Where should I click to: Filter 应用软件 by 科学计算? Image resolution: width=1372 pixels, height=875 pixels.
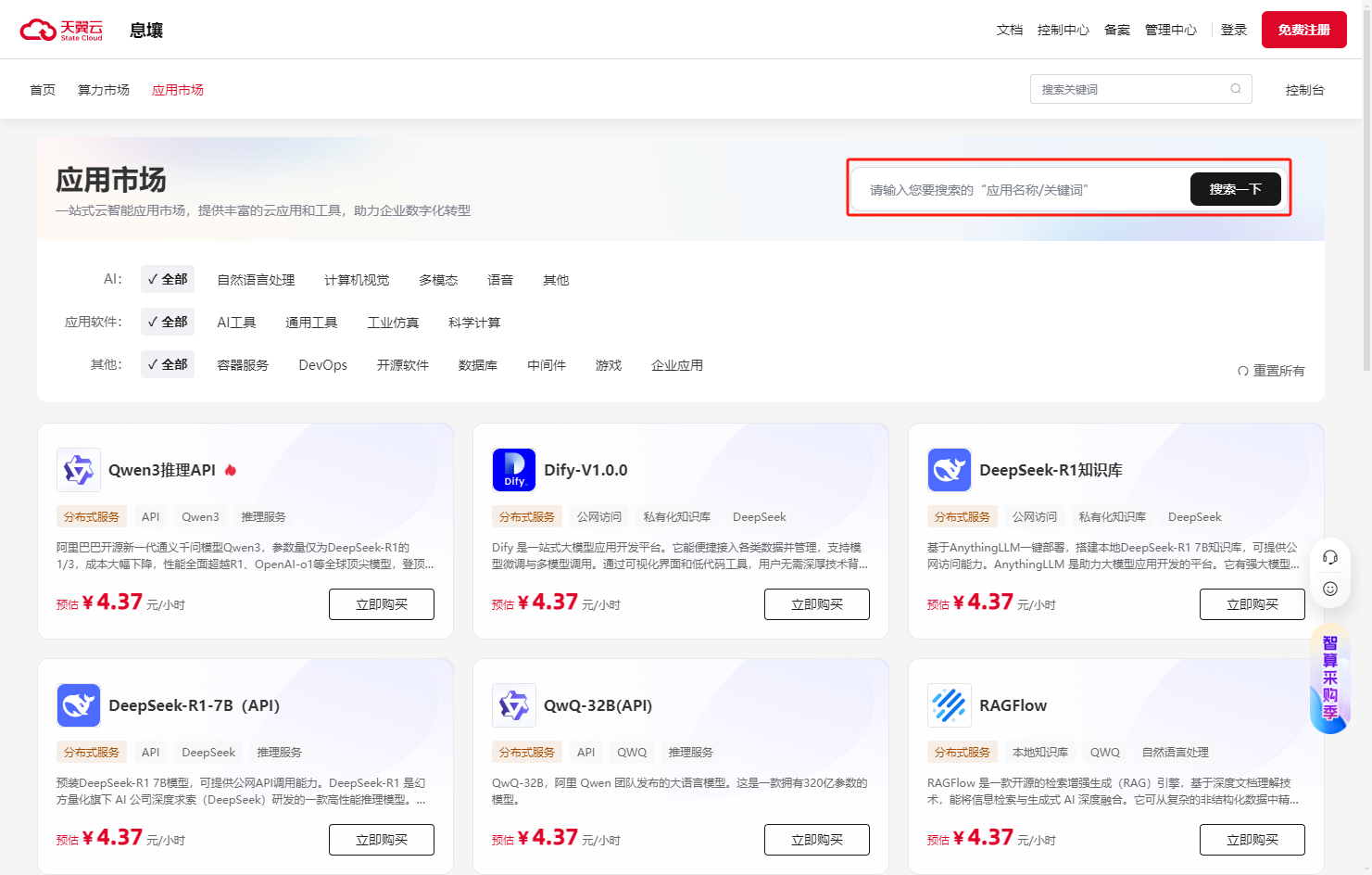click(474, 323)
